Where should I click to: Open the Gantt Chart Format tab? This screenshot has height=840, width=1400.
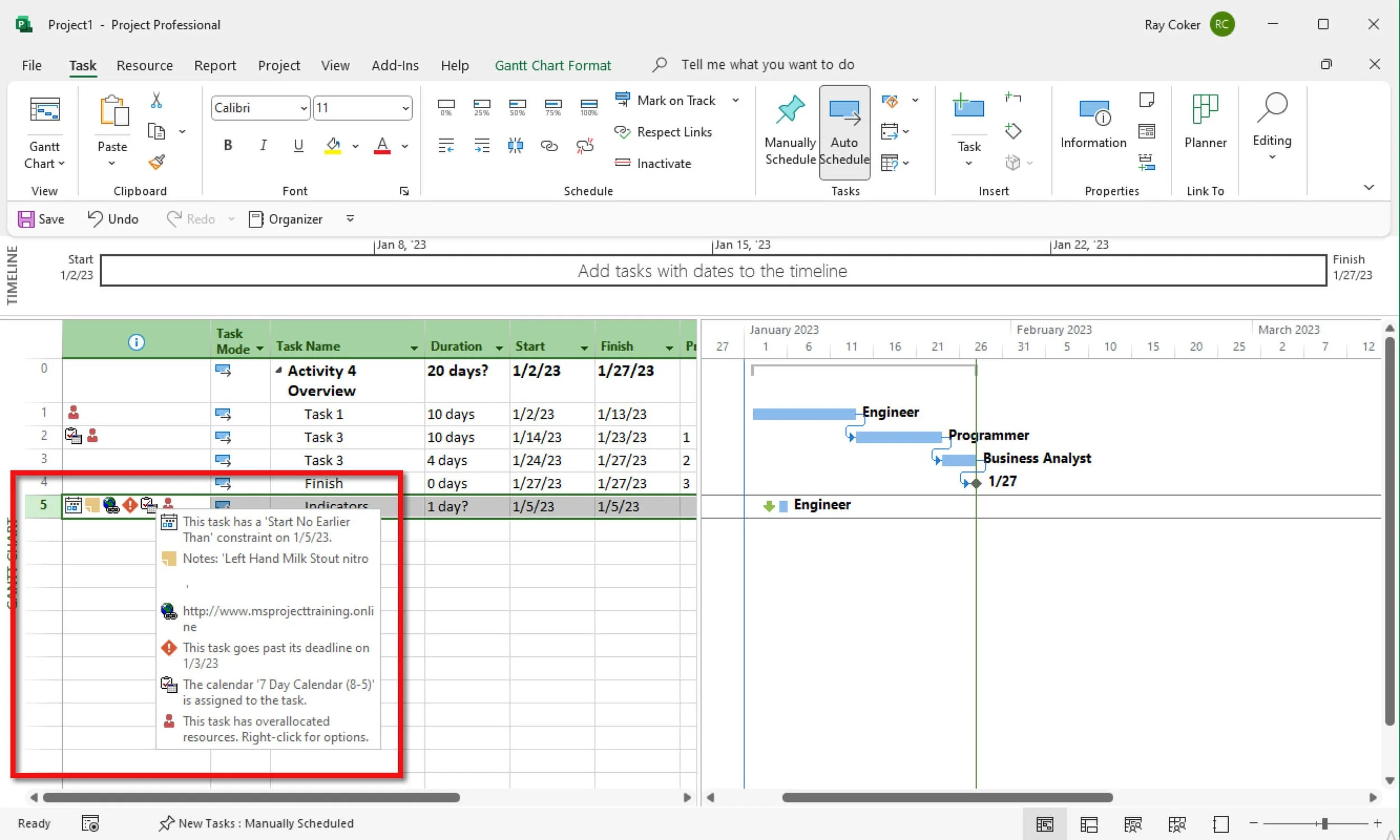point(552,65)
